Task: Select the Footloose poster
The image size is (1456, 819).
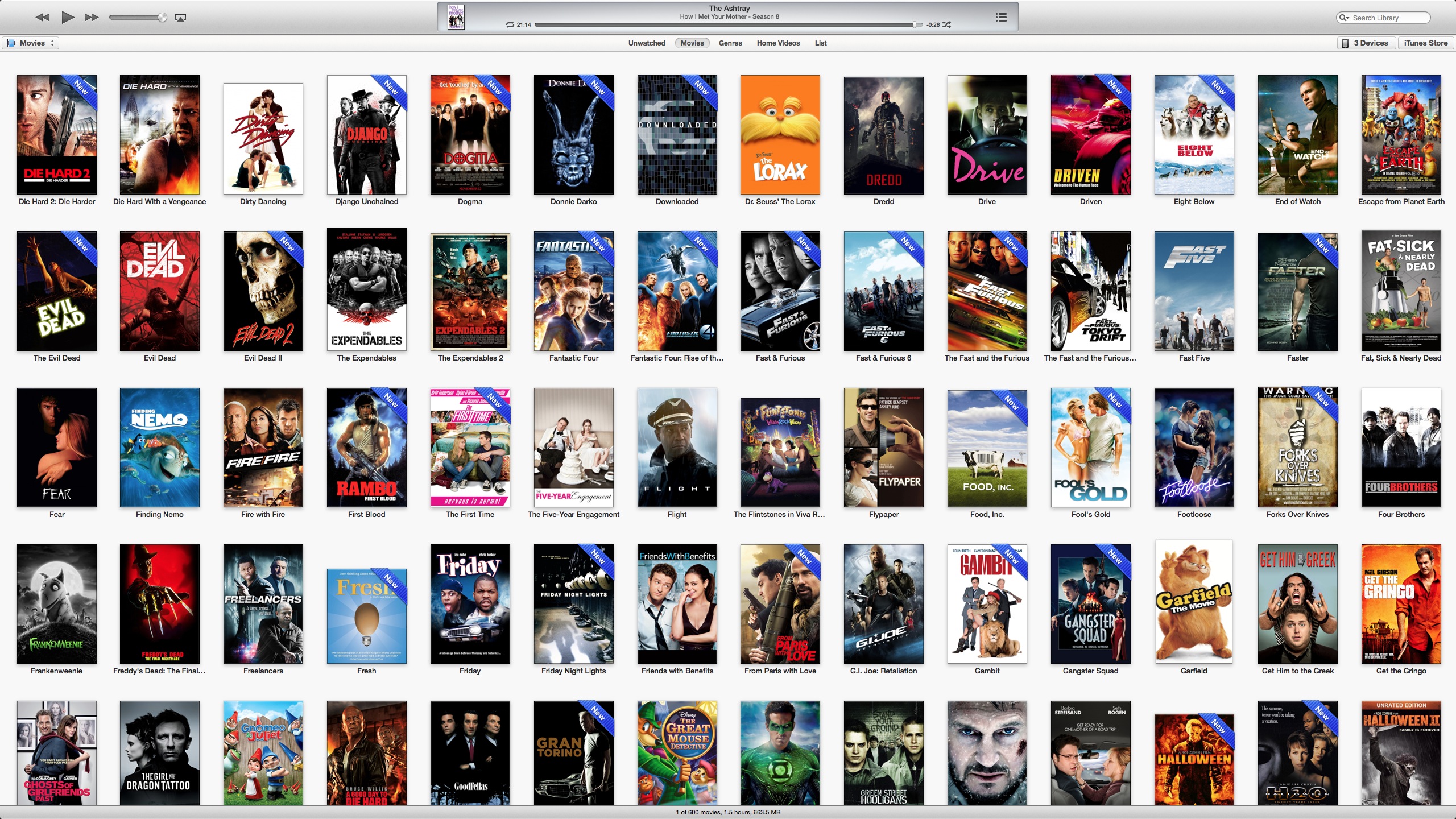Action: click(x=1194, y=448)
